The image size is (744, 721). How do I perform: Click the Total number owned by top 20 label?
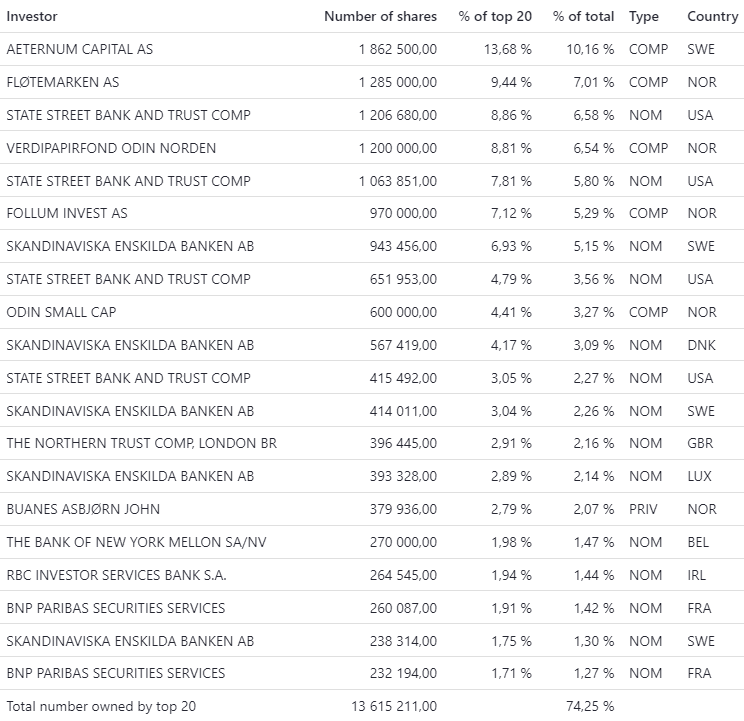[x=101, y=706]
